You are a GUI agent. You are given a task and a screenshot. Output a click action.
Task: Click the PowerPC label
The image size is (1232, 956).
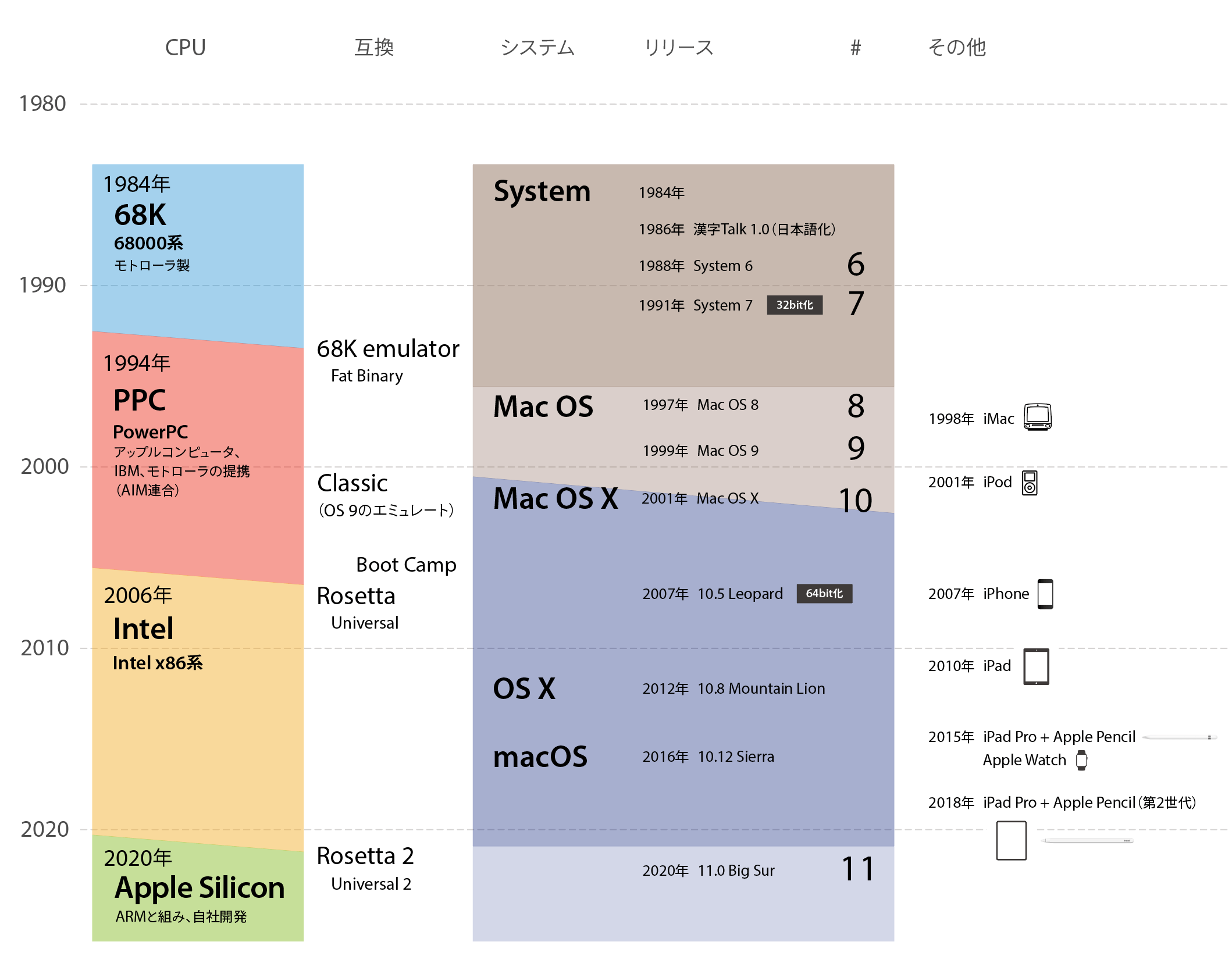click(150, 432)
